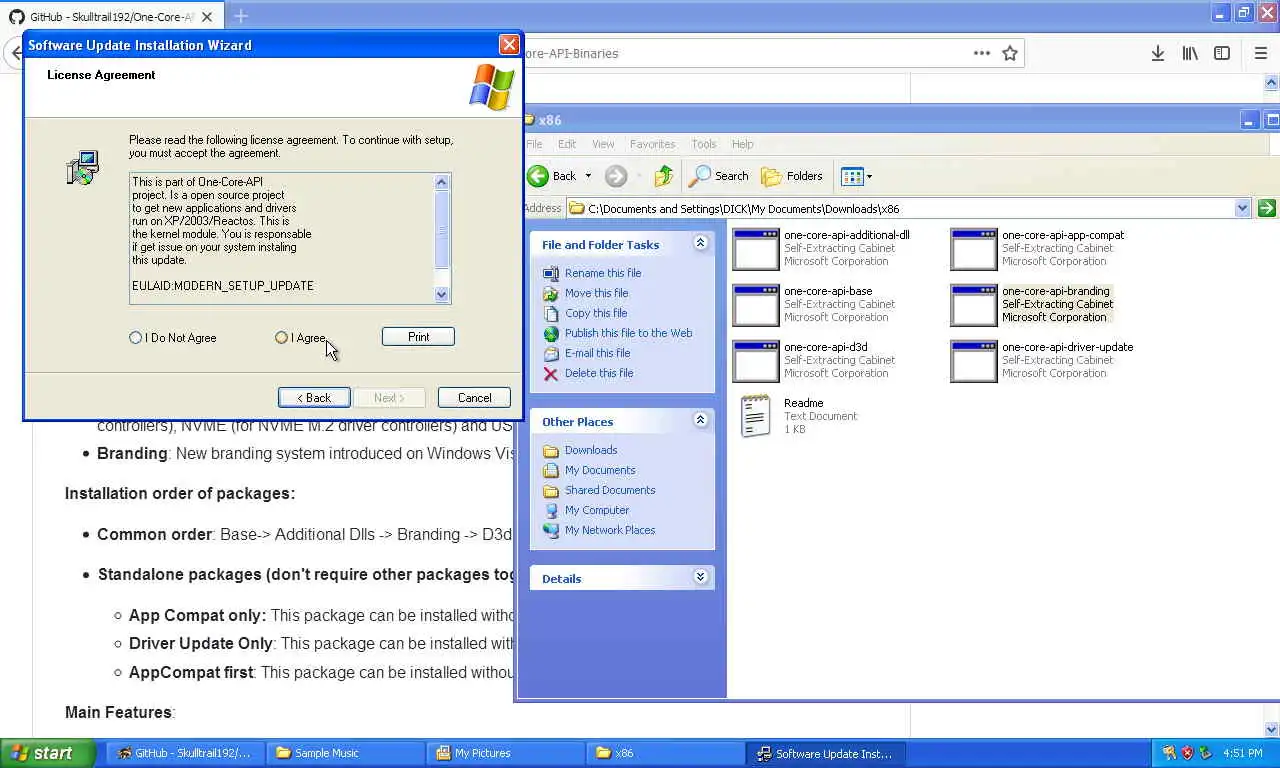Open My Documents in Other Places

click(600, 470)
